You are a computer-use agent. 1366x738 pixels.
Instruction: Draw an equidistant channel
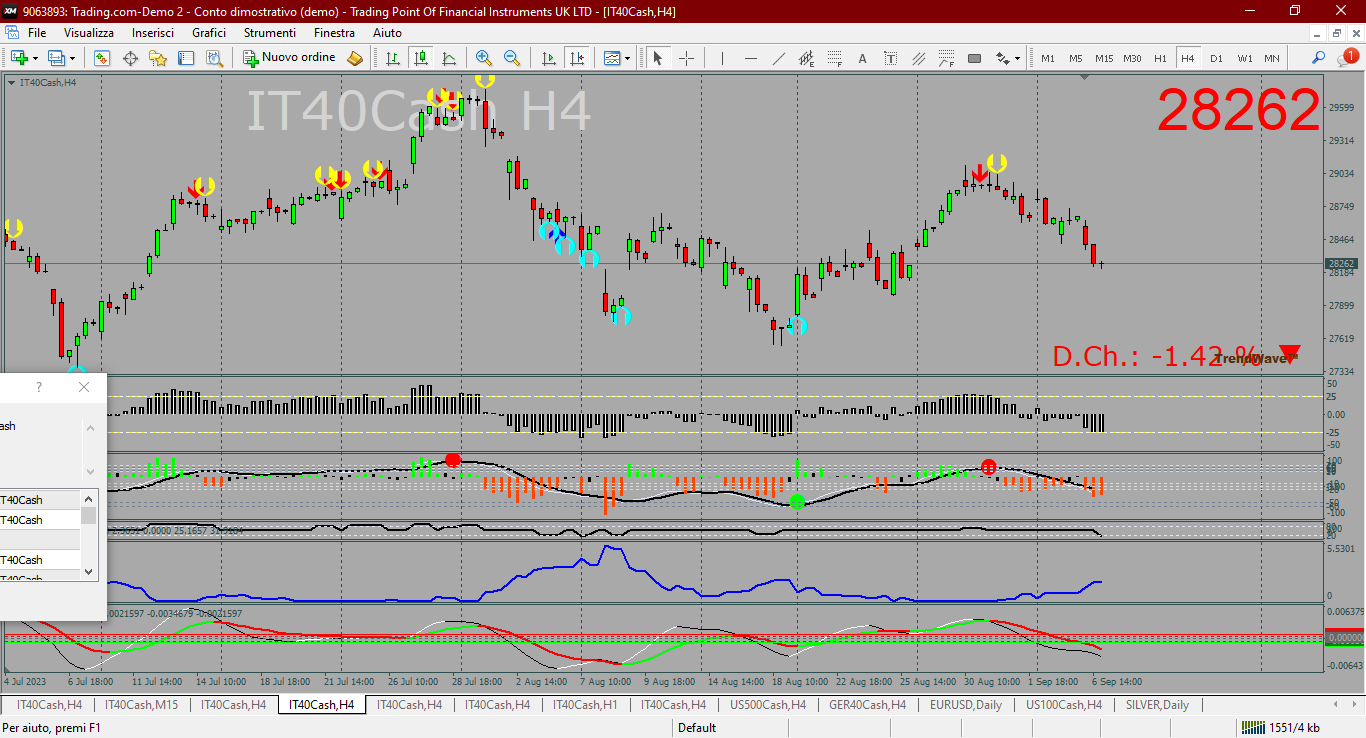point(806,58)
